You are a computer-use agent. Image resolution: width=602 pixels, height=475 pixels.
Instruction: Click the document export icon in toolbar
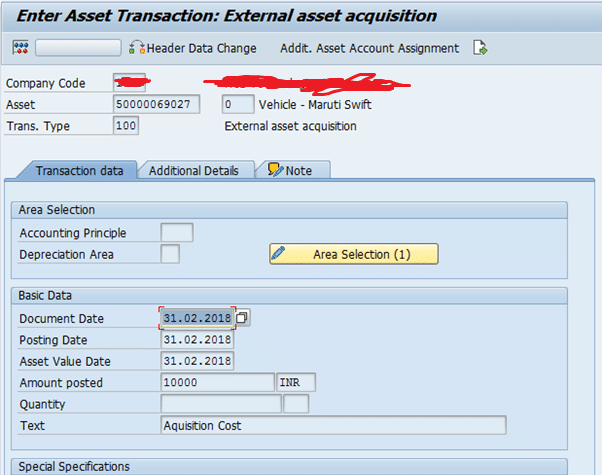coord(481,48)
